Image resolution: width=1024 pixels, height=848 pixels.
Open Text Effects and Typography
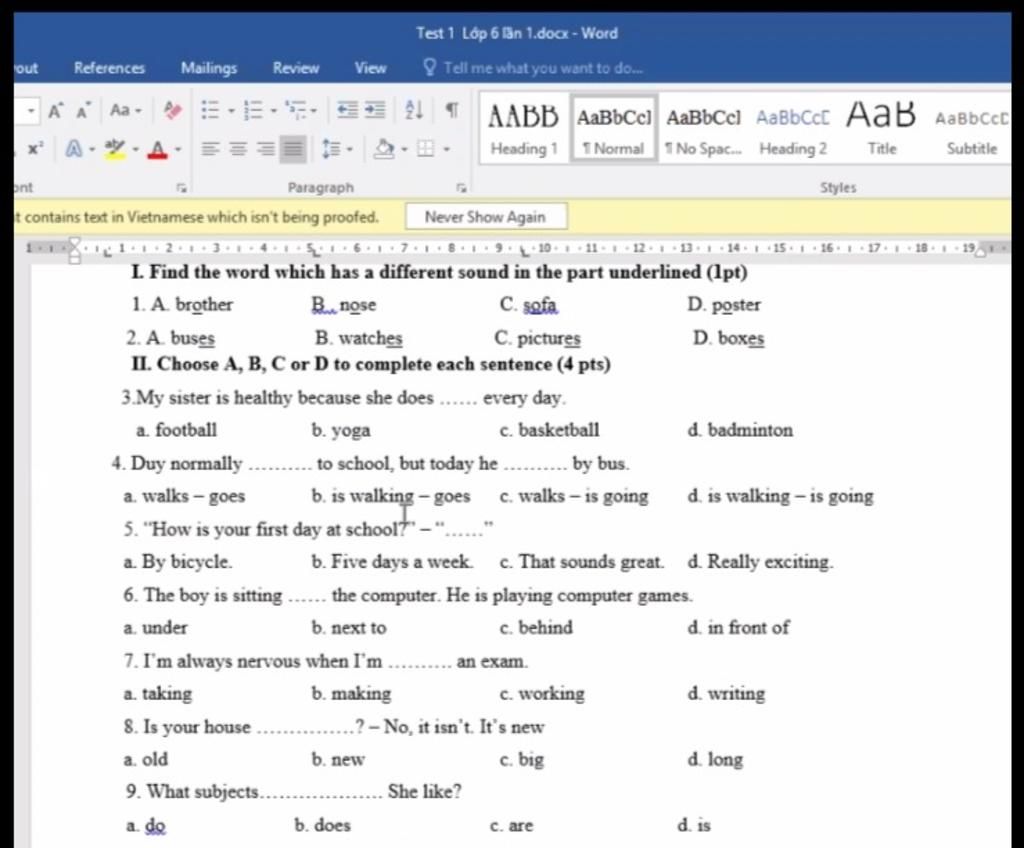click(x=74, y=149)
